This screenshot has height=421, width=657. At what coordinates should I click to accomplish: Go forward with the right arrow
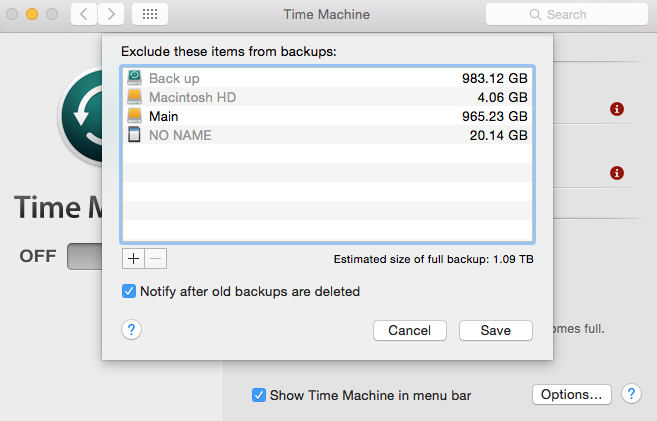(x=111, y=14)
